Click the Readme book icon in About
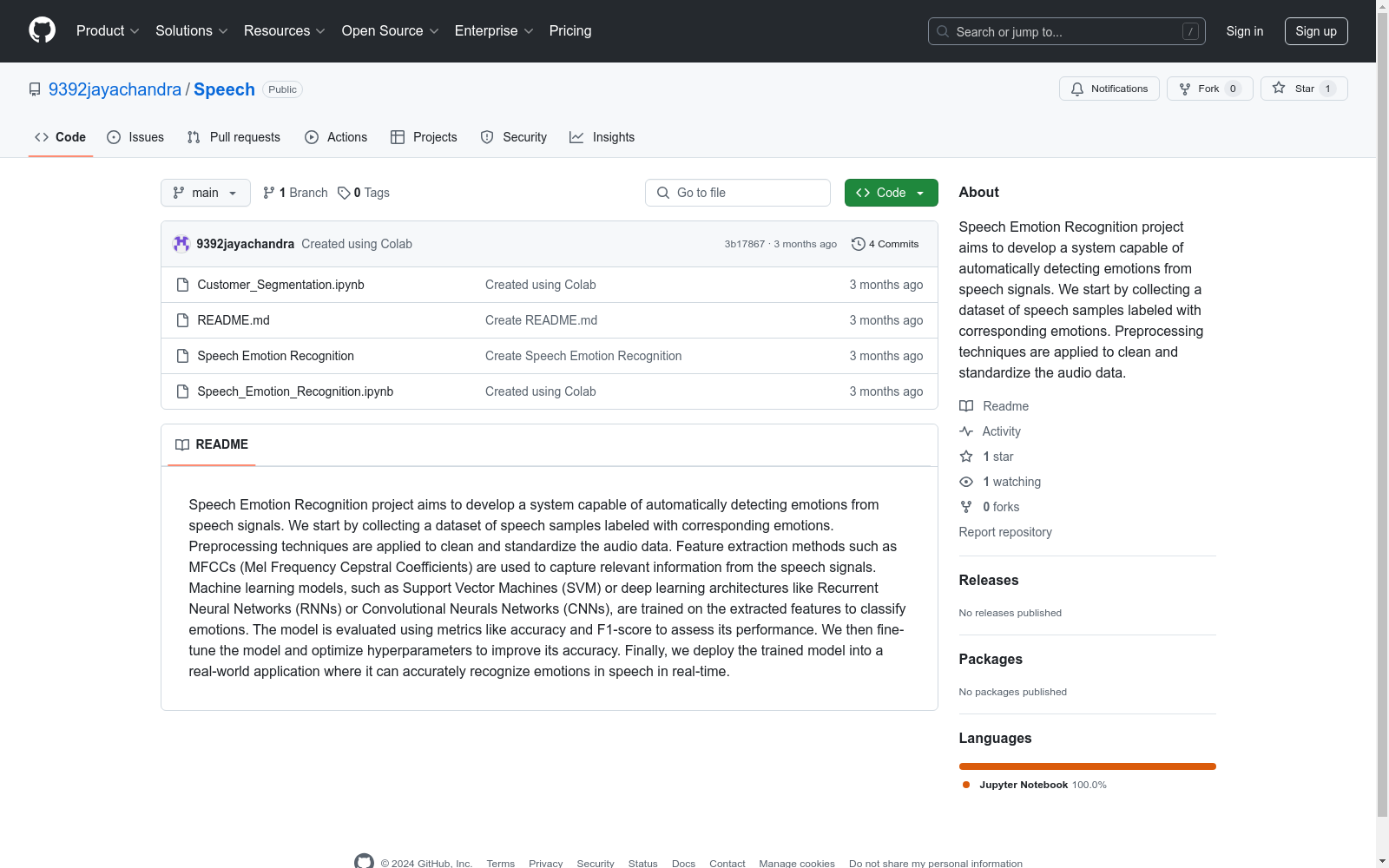This screenshot has height=868, width=1389. click(966, 406)
